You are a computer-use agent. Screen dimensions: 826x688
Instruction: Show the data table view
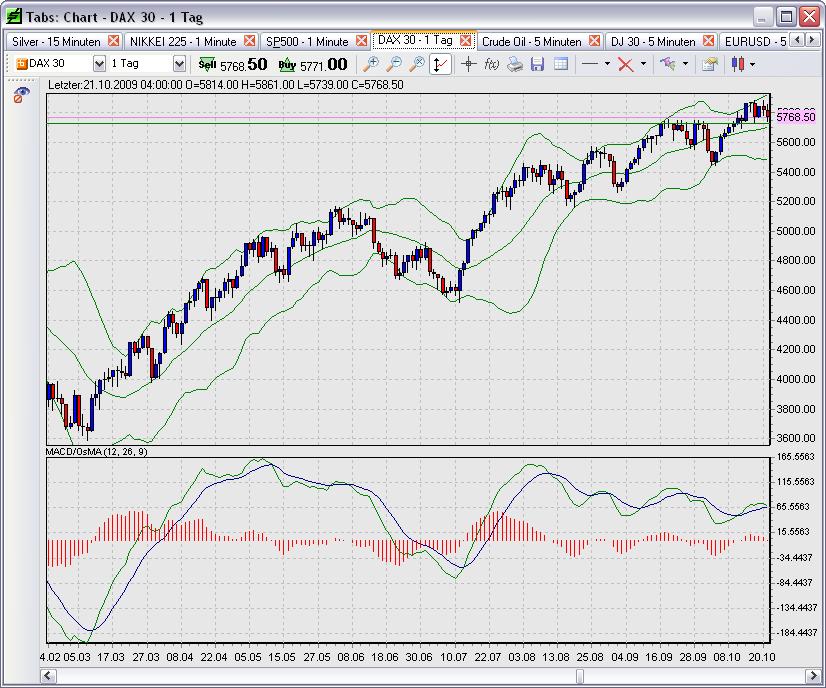tap(560, 64)
